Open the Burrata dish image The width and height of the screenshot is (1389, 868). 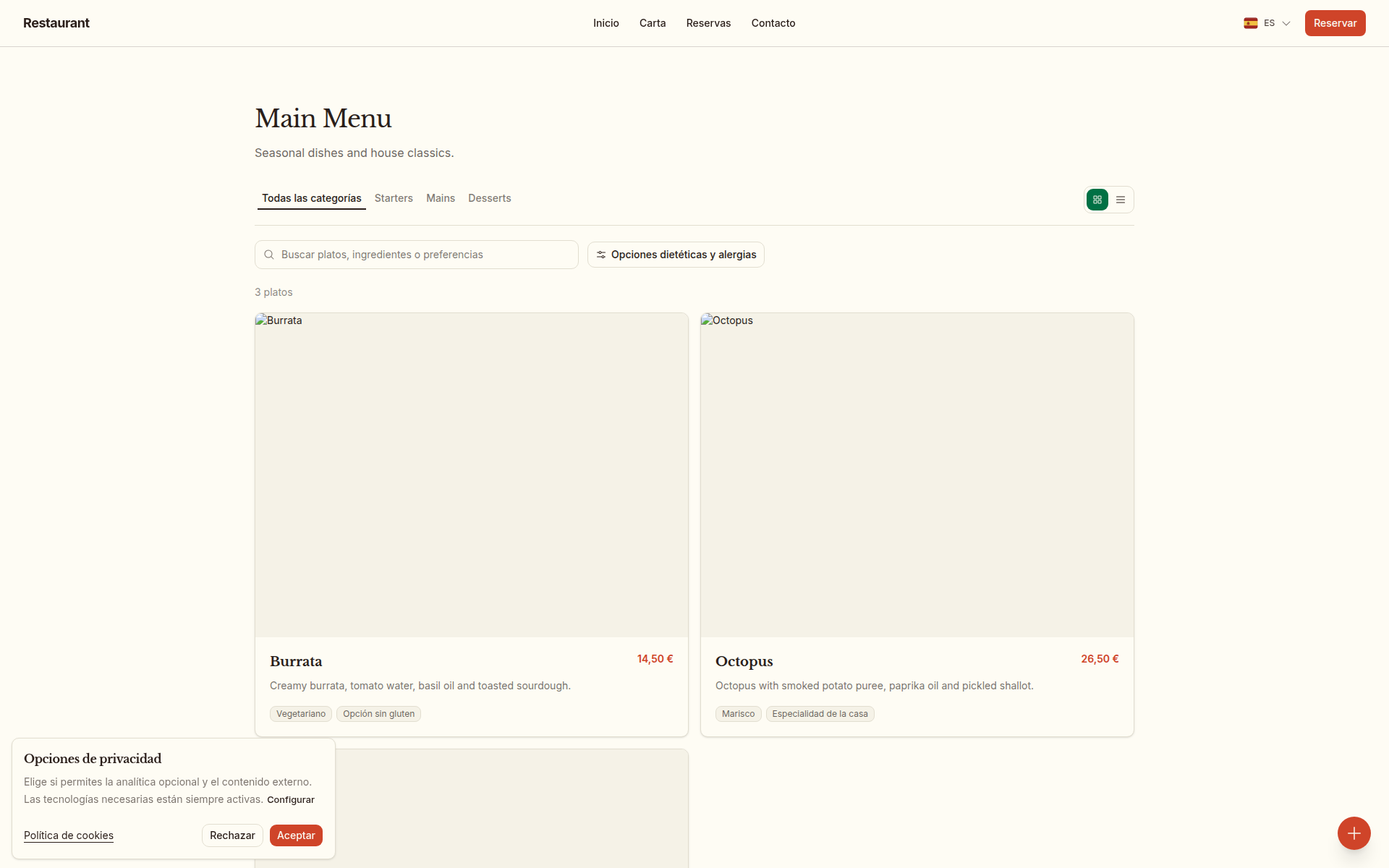pyautogui.click(x=472, y=475)
